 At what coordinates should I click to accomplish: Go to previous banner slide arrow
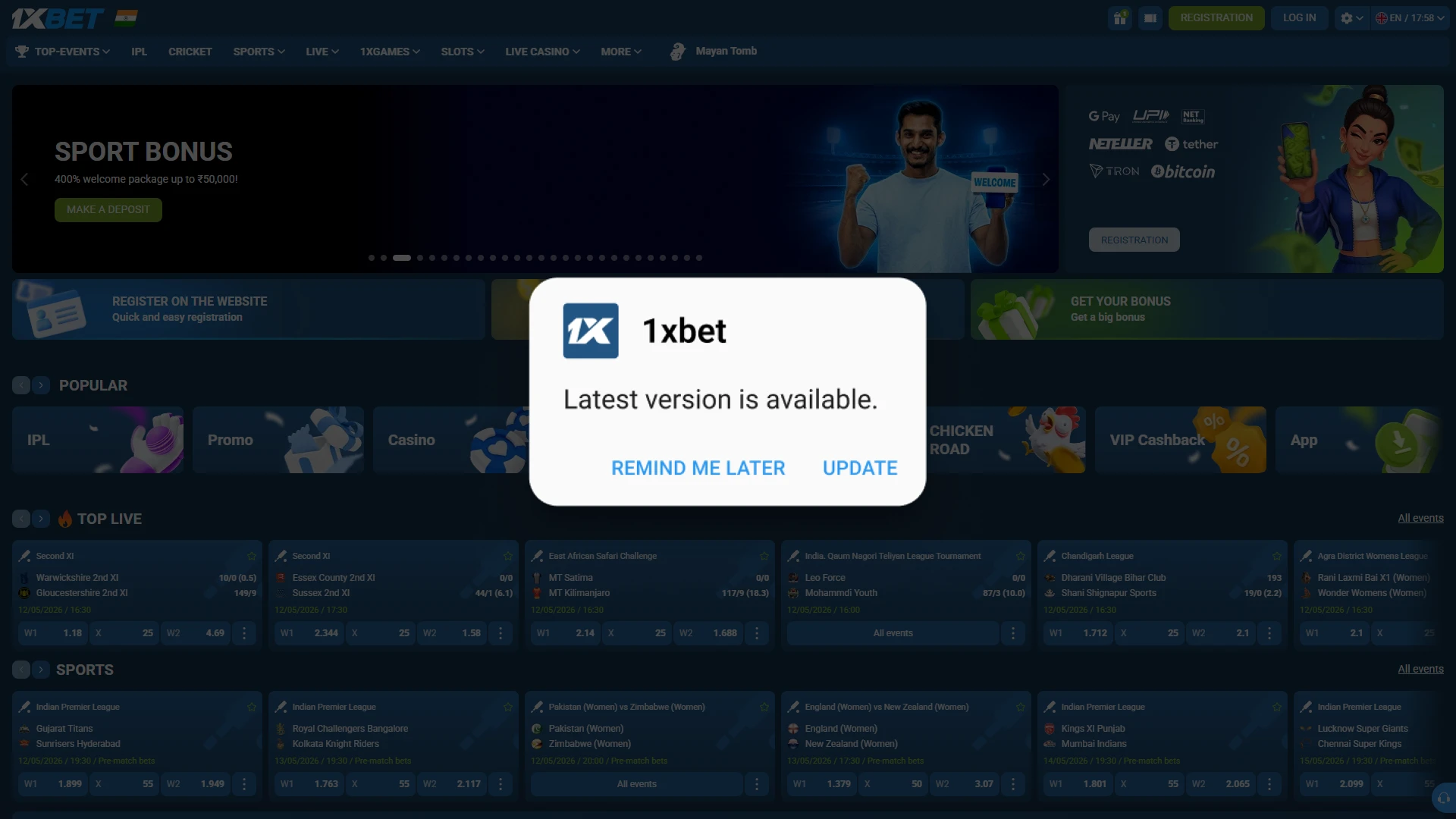[x=24, y=180]
